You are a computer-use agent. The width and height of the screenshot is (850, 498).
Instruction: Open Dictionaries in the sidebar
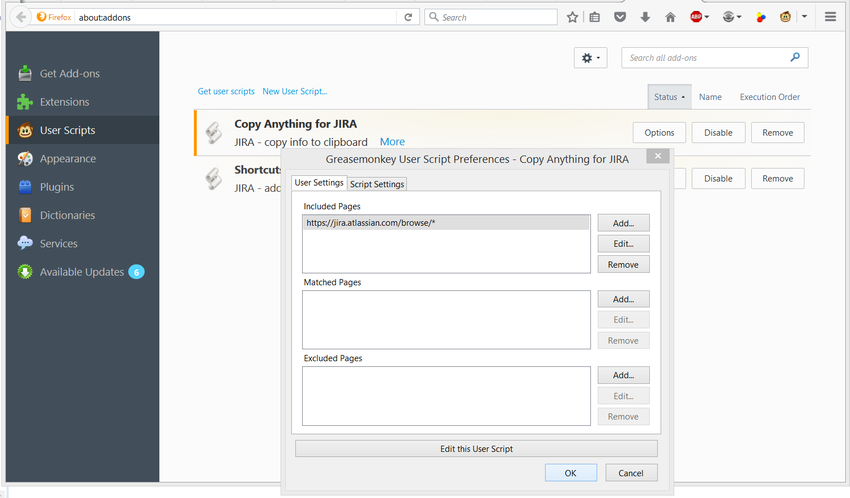83,215
